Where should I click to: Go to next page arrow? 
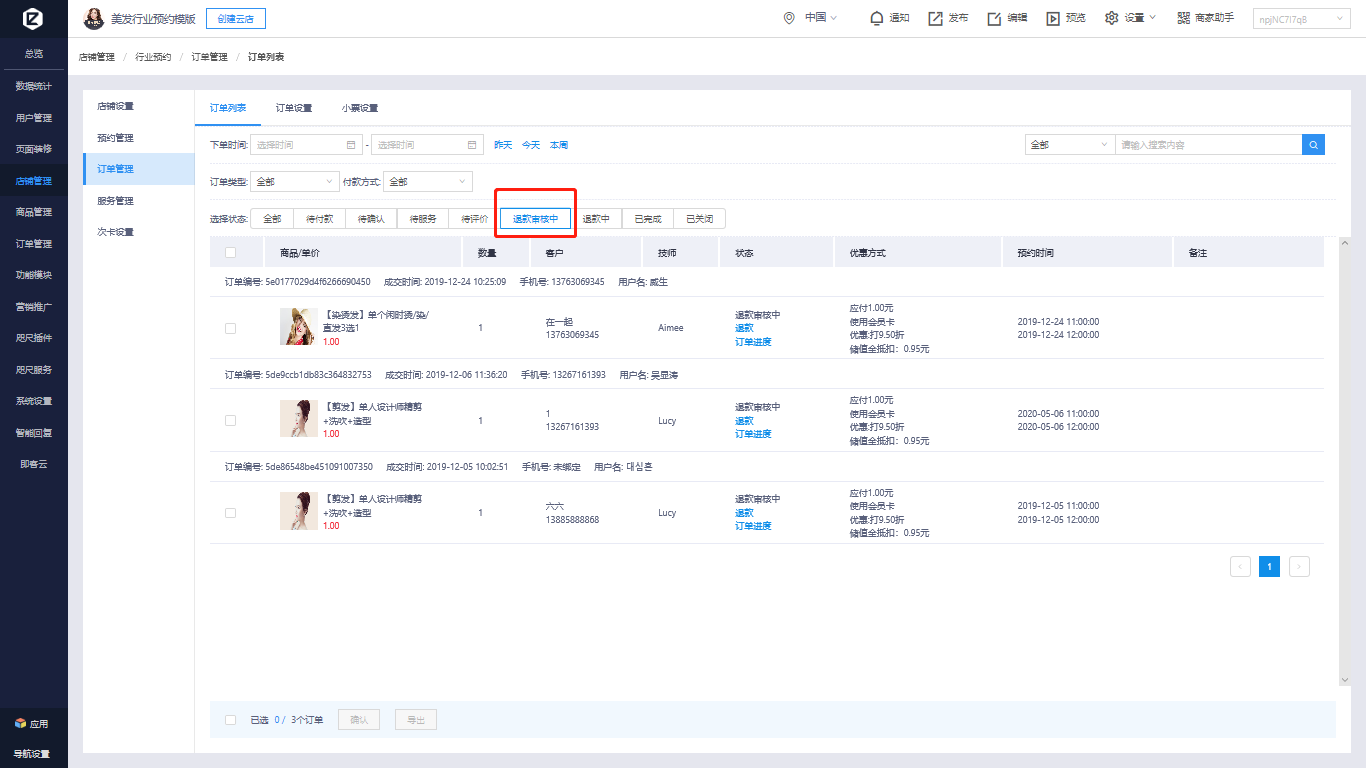[1299, 566]
